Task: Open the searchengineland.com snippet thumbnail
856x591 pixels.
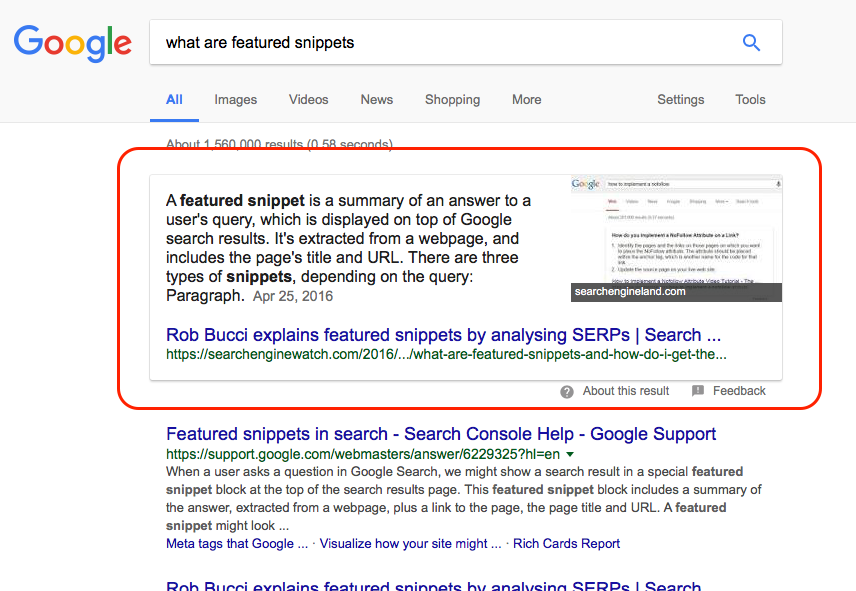Action: (676, 238)
